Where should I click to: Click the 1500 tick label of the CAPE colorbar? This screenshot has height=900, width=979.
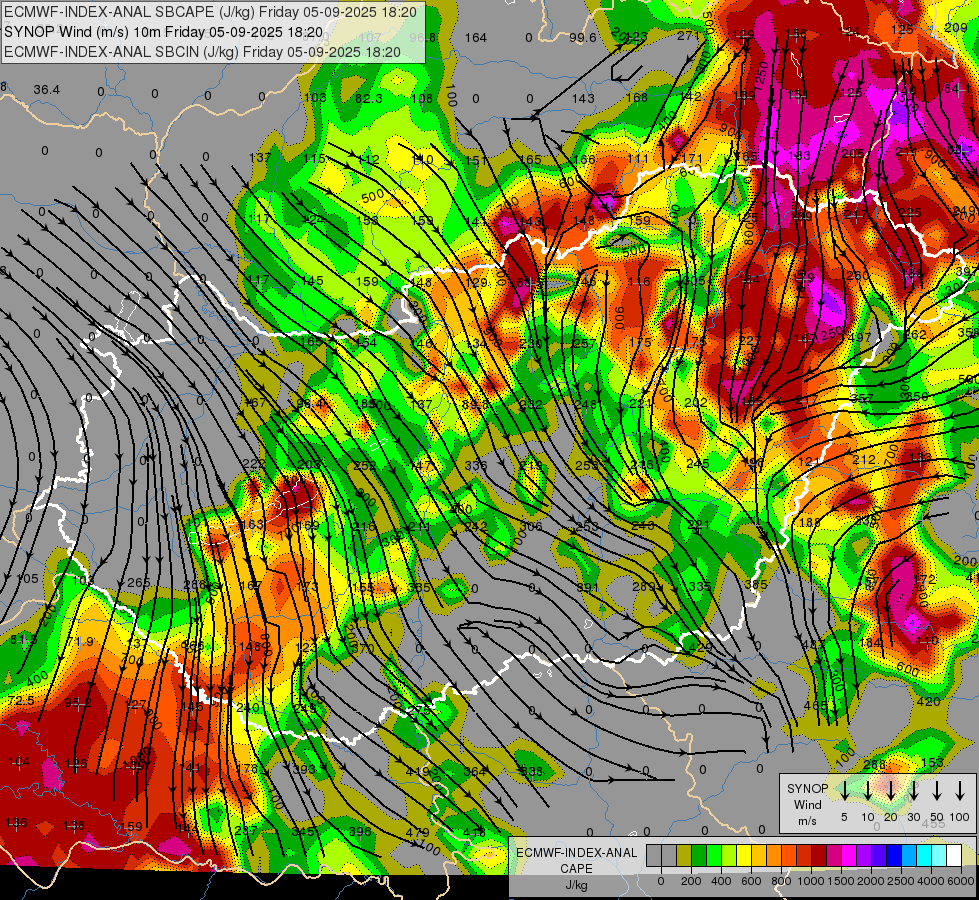pyautogui.click(x=841, y=881)
